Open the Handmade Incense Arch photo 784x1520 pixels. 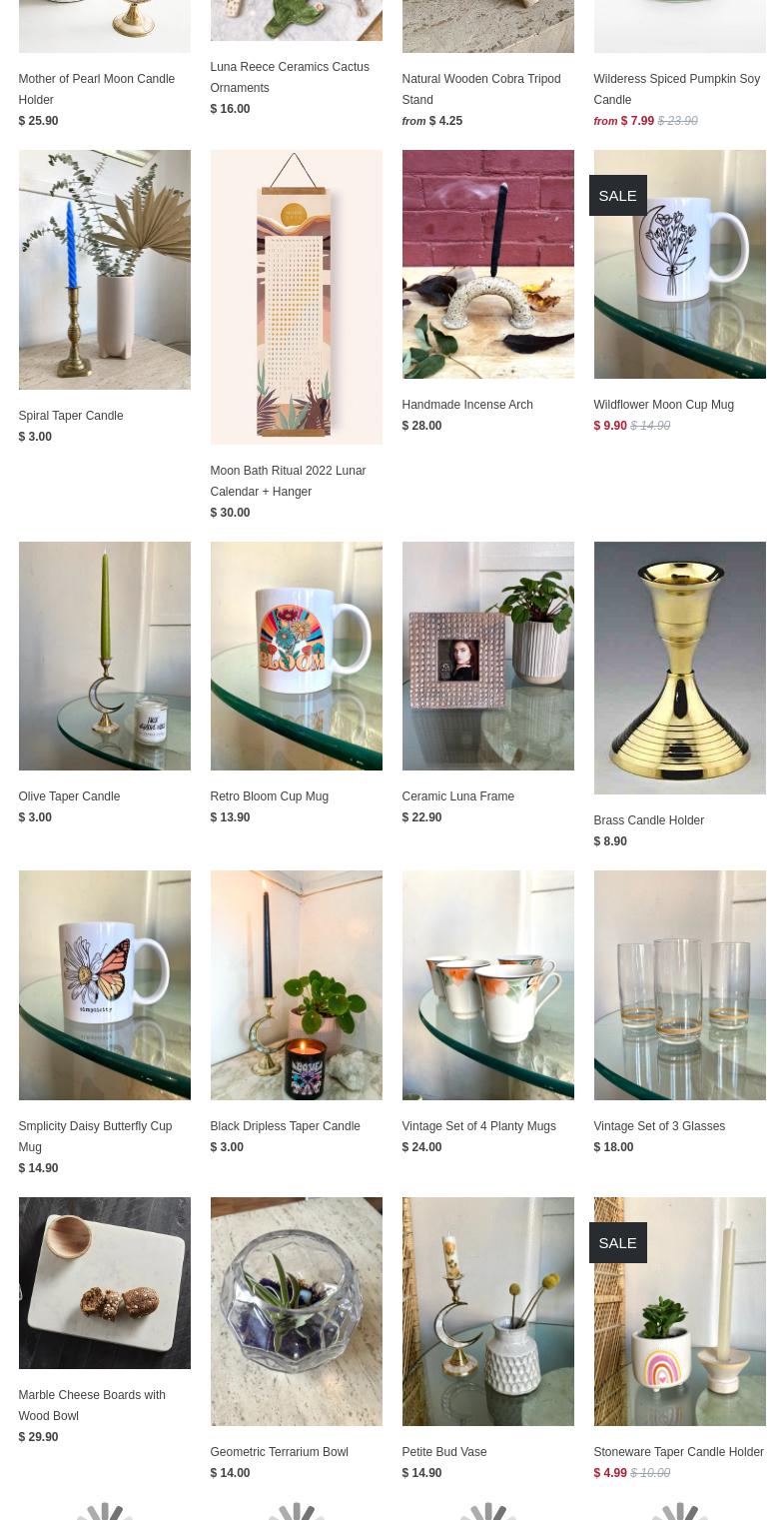[x=487, y=264]
